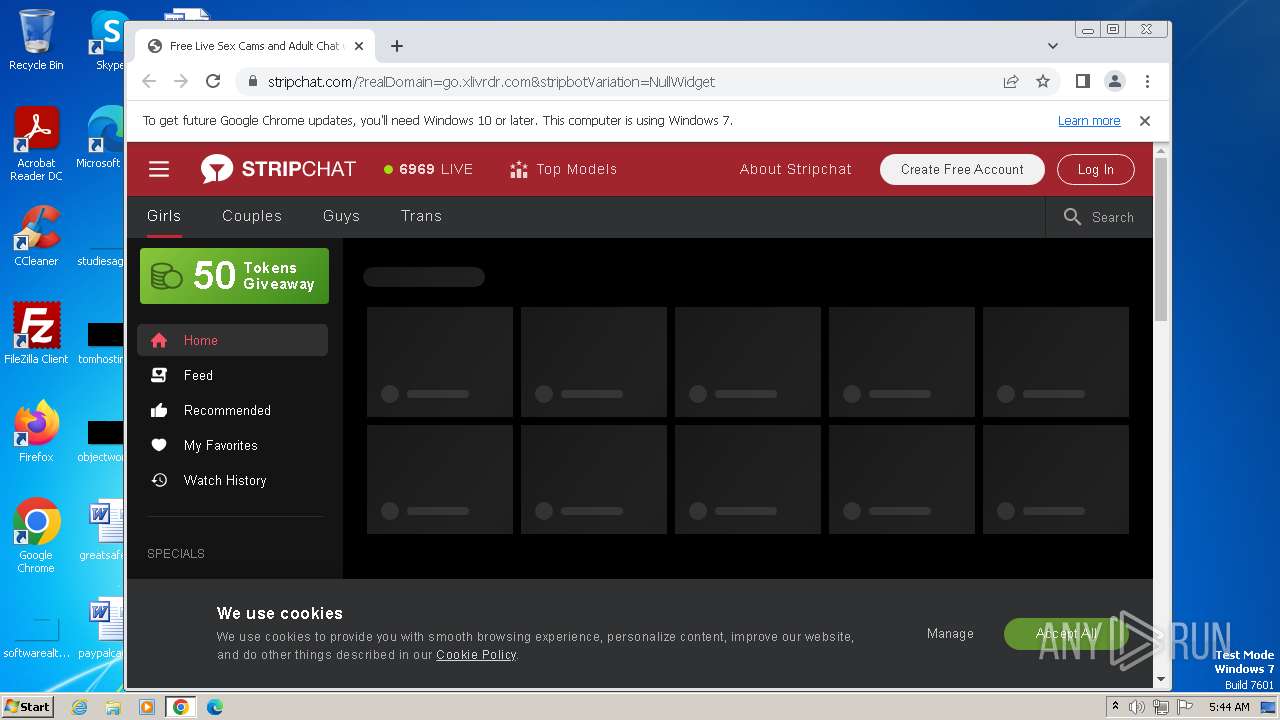Open About Stripchat link

pos(796,169)
